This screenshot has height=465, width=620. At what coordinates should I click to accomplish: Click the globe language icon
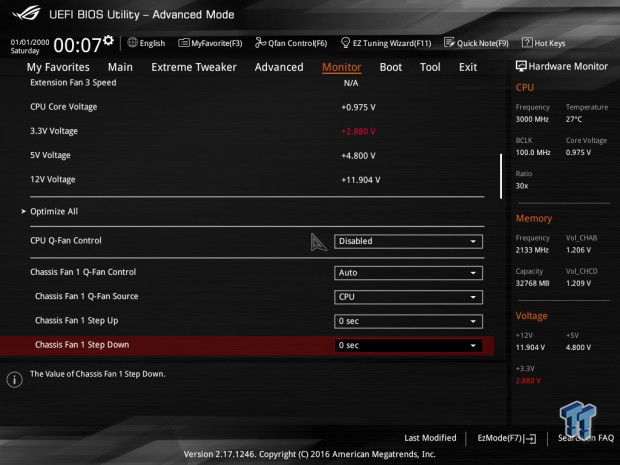132,42
